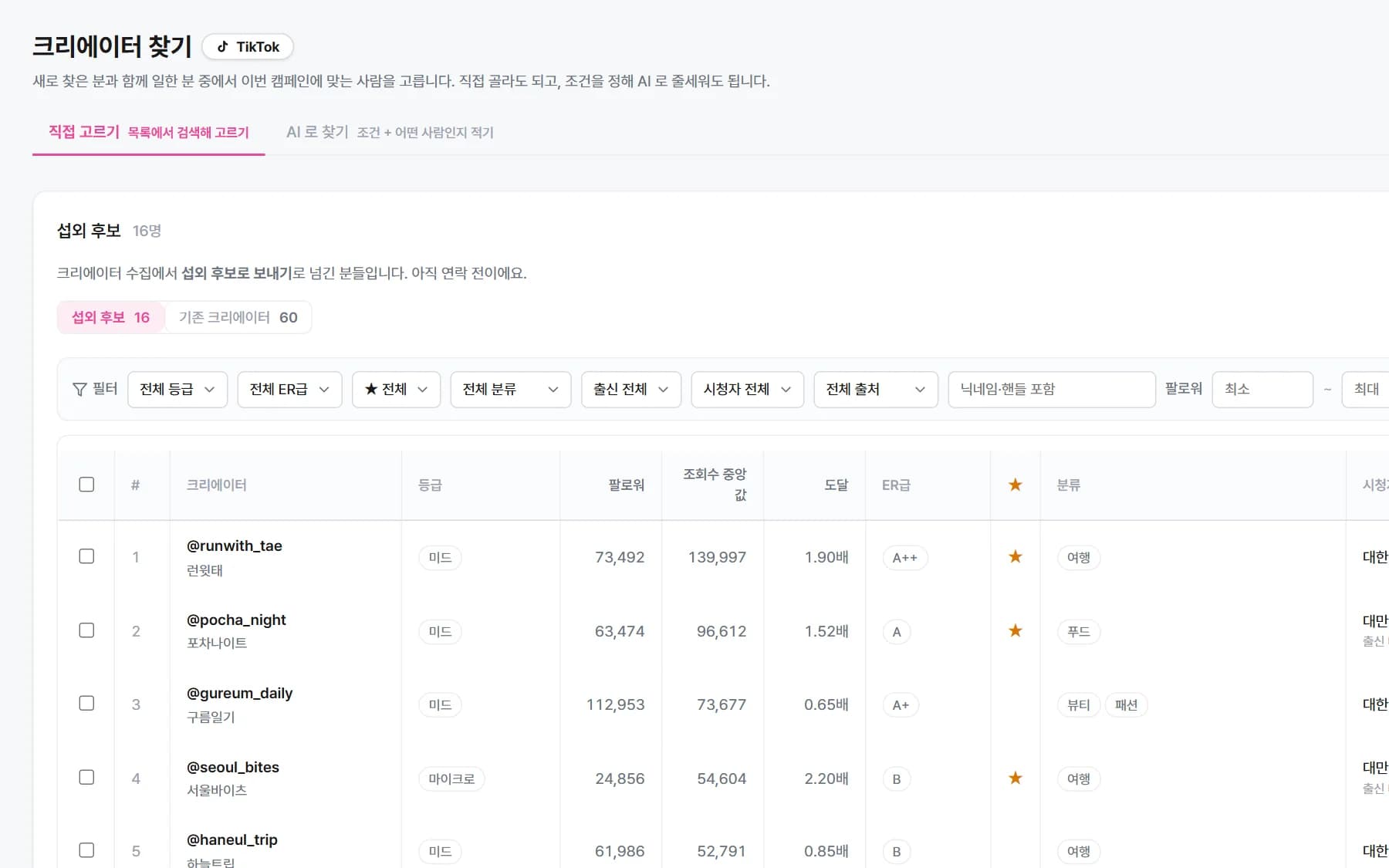1389x868 pixels.
Task: Click the 닉네임·핸들 포함 search field
Action: (x=1052, y=390)
